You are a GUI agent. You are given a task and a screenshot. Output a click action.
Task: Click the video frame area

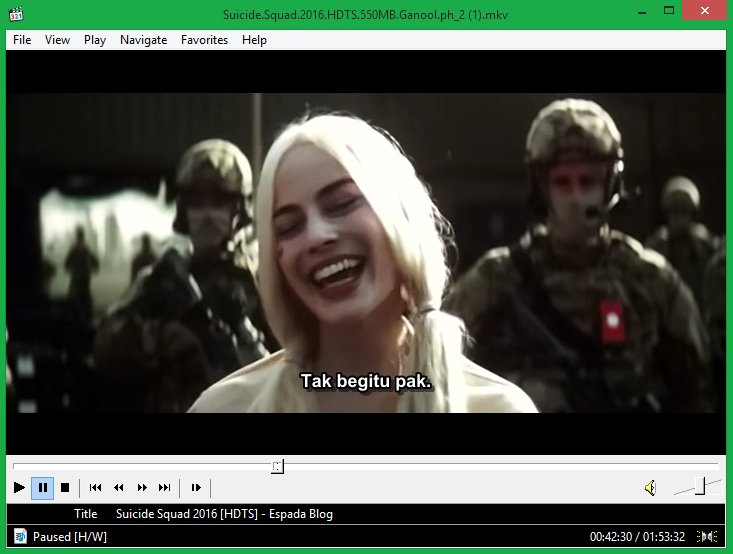366,252
